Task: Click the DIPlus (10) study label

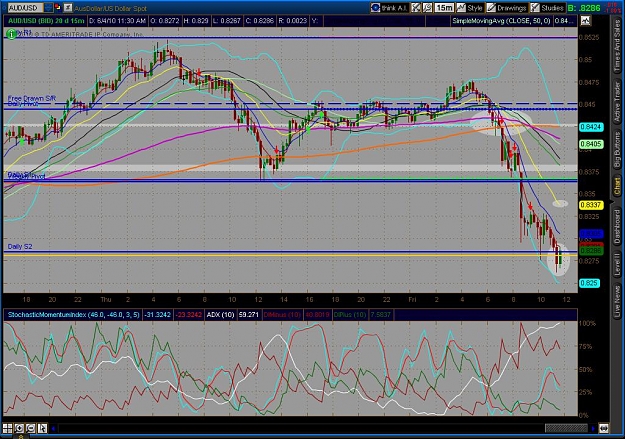Action: (x=350, y=315)
